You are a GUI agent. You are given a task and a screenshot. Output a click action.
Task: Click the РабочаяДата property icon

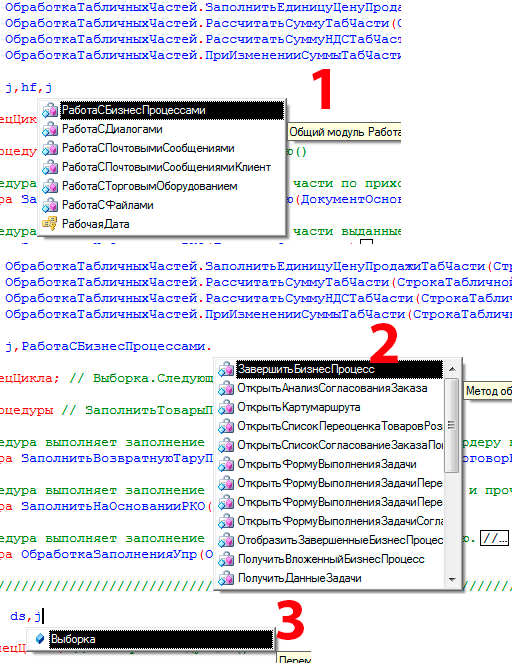pos(50,224)
